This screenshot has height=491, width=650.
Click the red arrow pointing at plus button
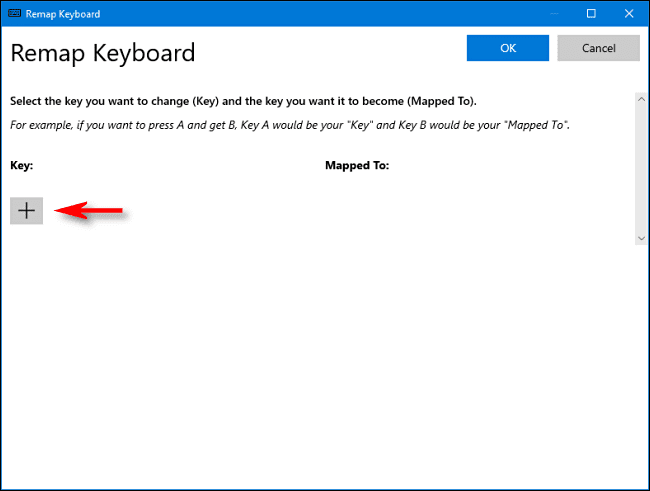(x=90, y=210)
